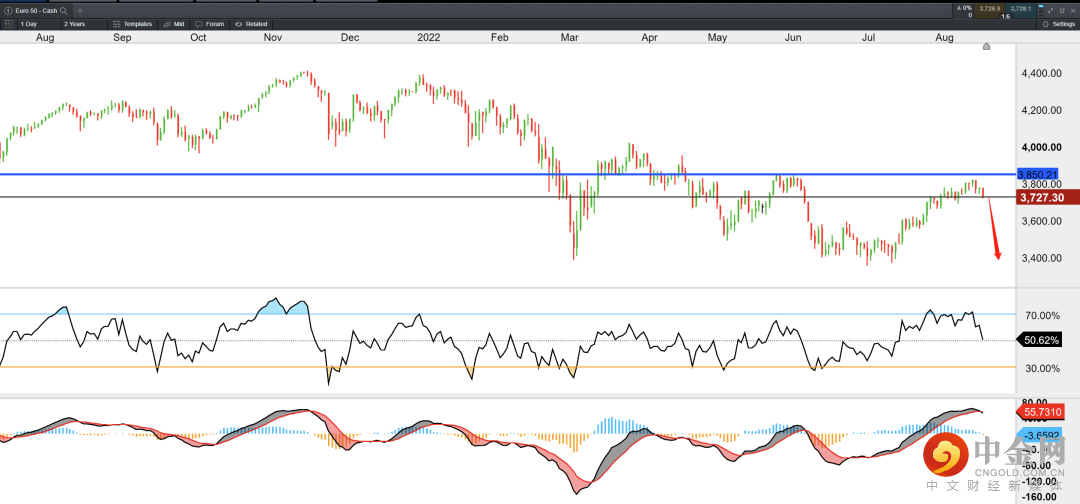Click the sell price 3,726.5

989,9
